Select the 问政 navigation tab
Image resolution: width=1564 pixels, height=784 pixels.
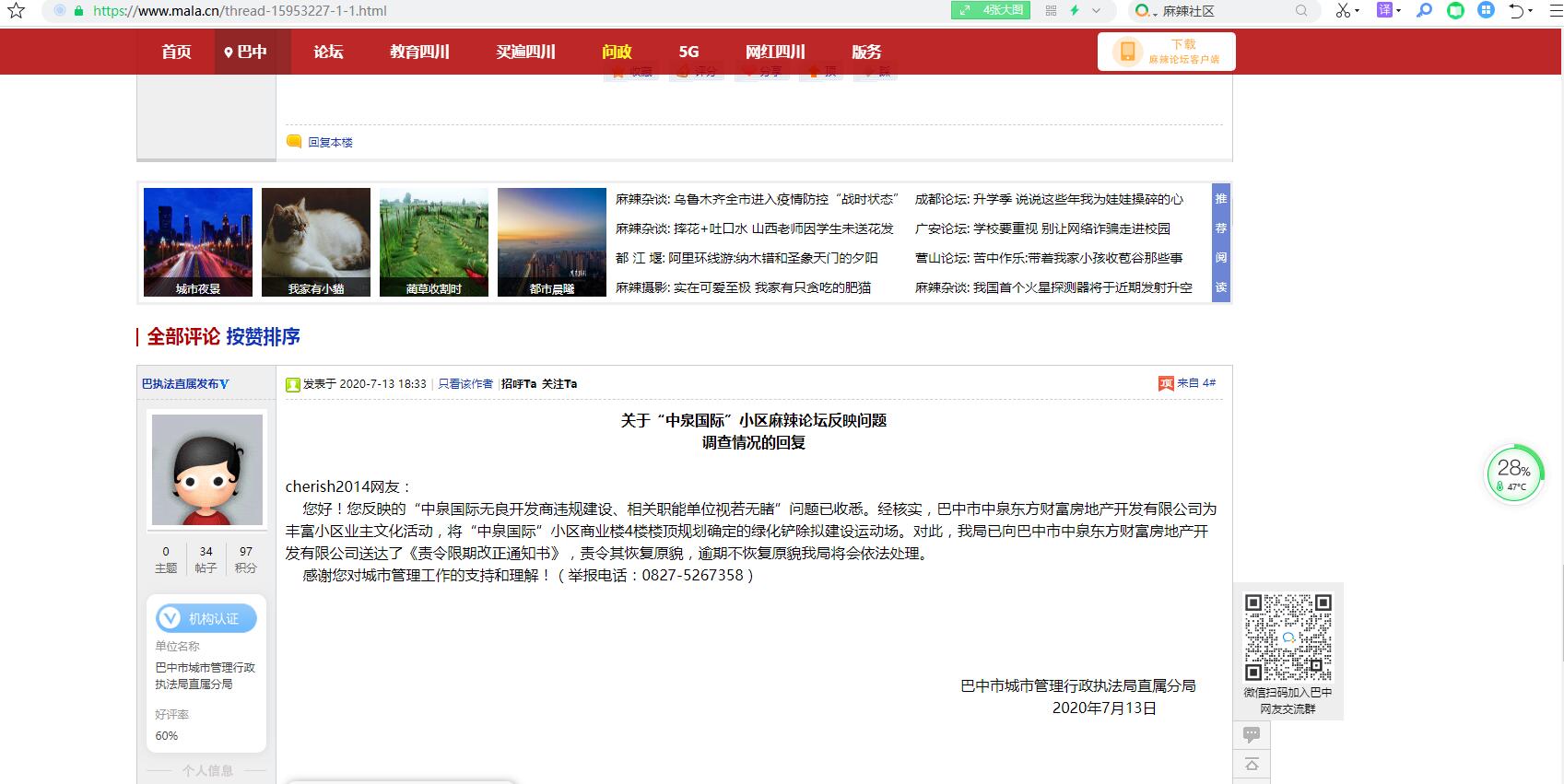(617, 52)
